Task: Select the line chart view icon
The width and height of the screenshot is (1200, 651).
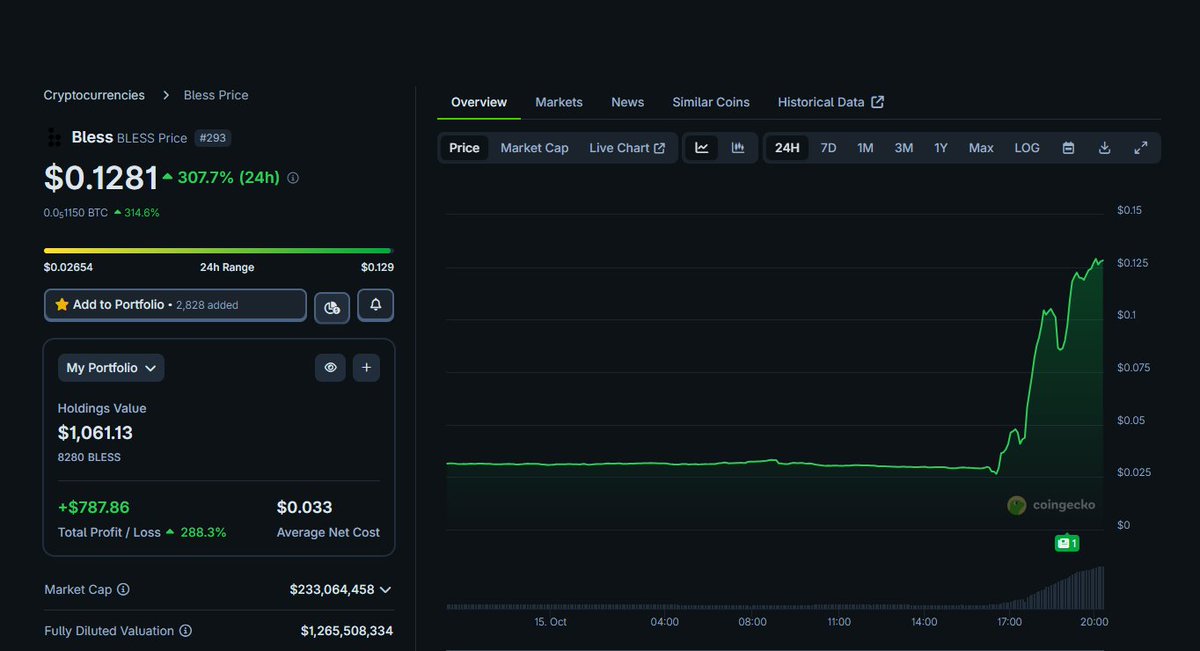Action: pyautogui.click(x=702, y=148)
